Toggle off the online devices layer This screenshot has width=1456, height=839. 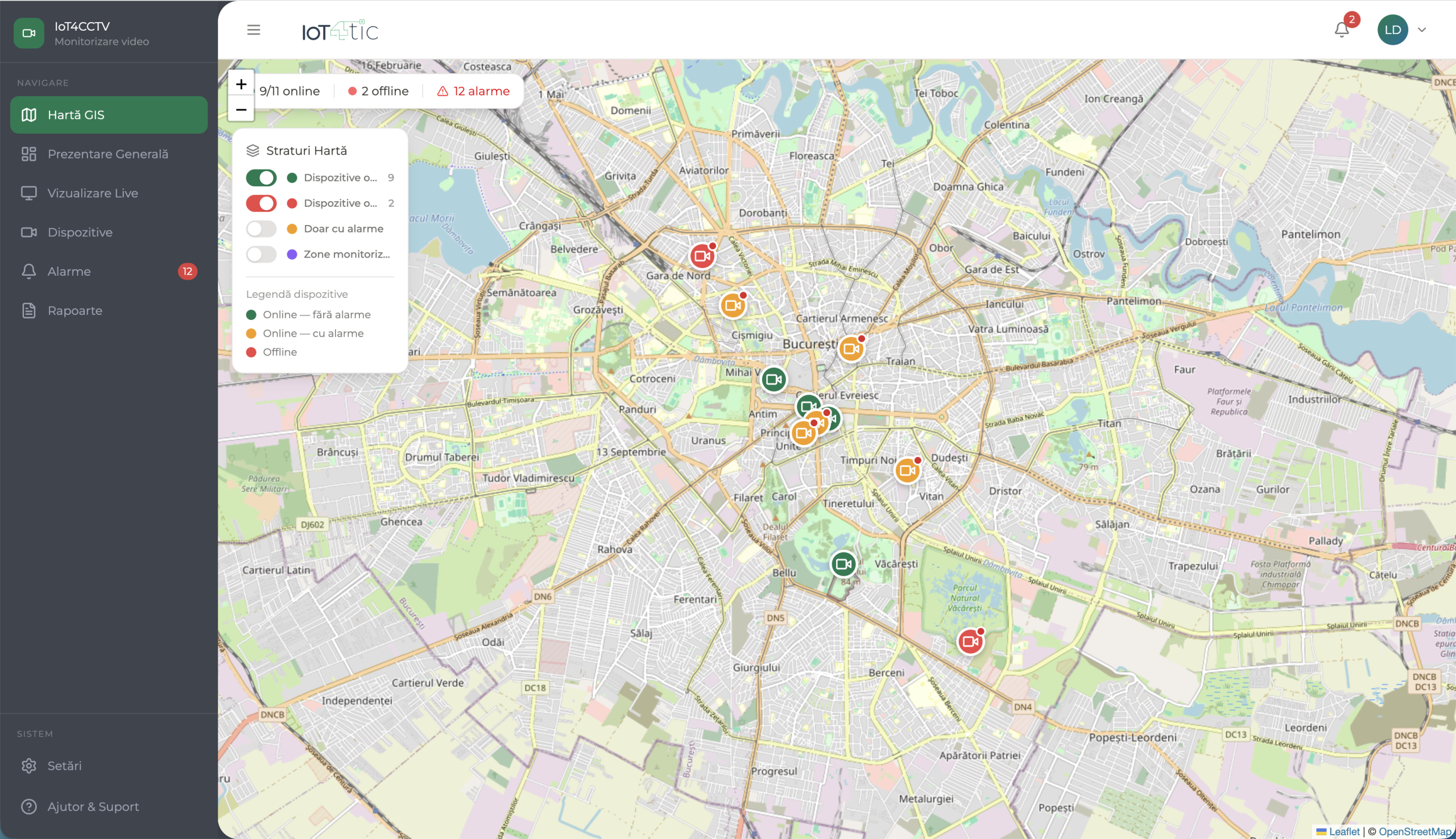pyautogui.click(x=261, y=178)
